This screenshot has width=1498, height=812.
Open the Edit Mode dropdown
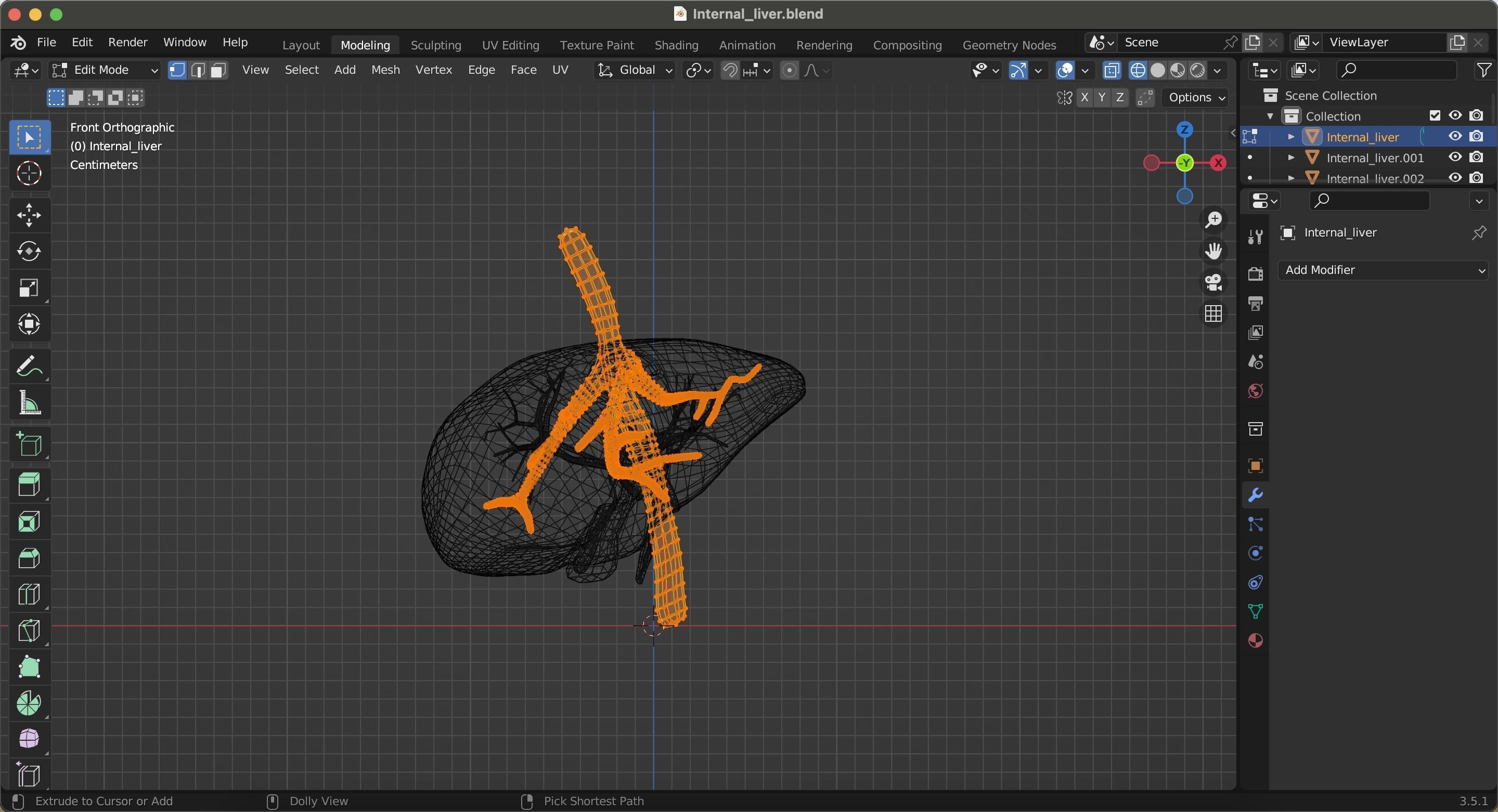tap(105, 70)
